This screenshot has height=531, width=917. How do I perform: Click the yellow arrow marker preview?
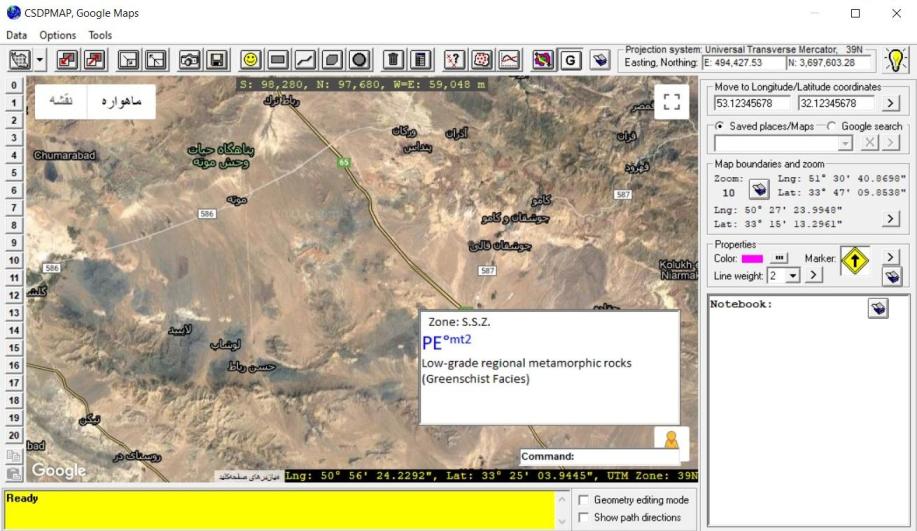coord(855,261)
